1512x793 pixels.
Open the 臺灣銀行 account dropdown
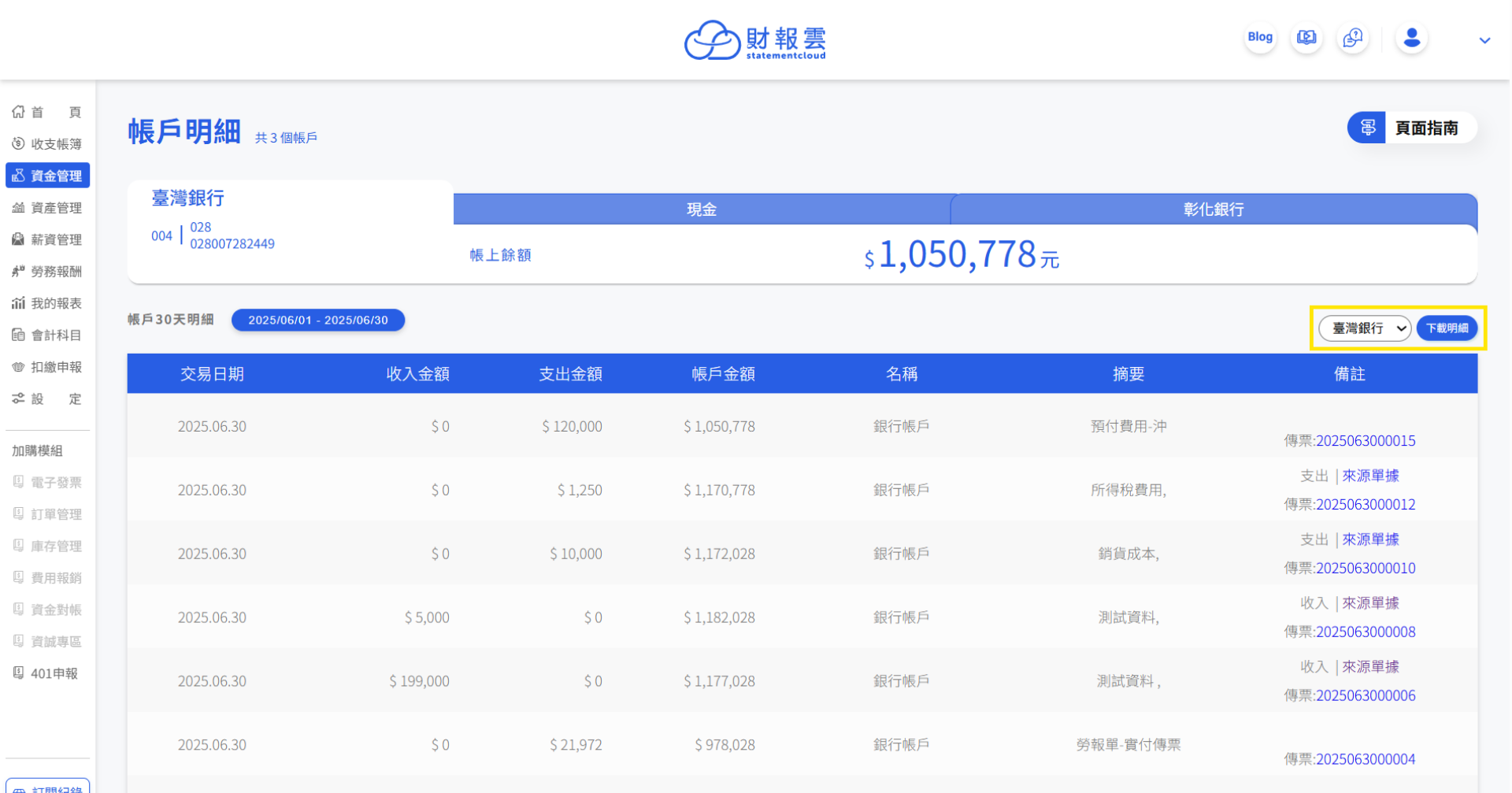pyautogui.click(x=1366, y=328)
